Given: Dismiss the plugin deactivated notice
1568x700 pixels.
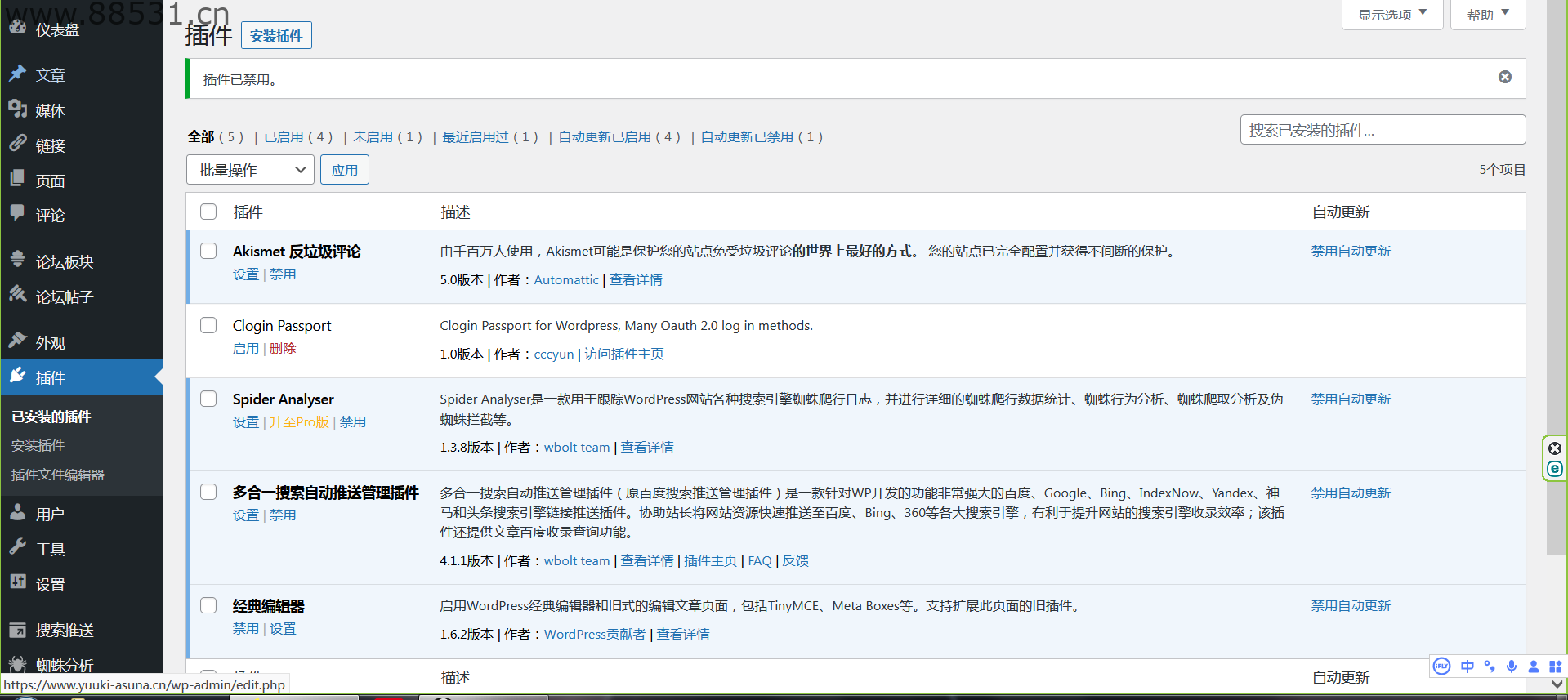Looking at the screenshot, I should tap(1504, 77).
